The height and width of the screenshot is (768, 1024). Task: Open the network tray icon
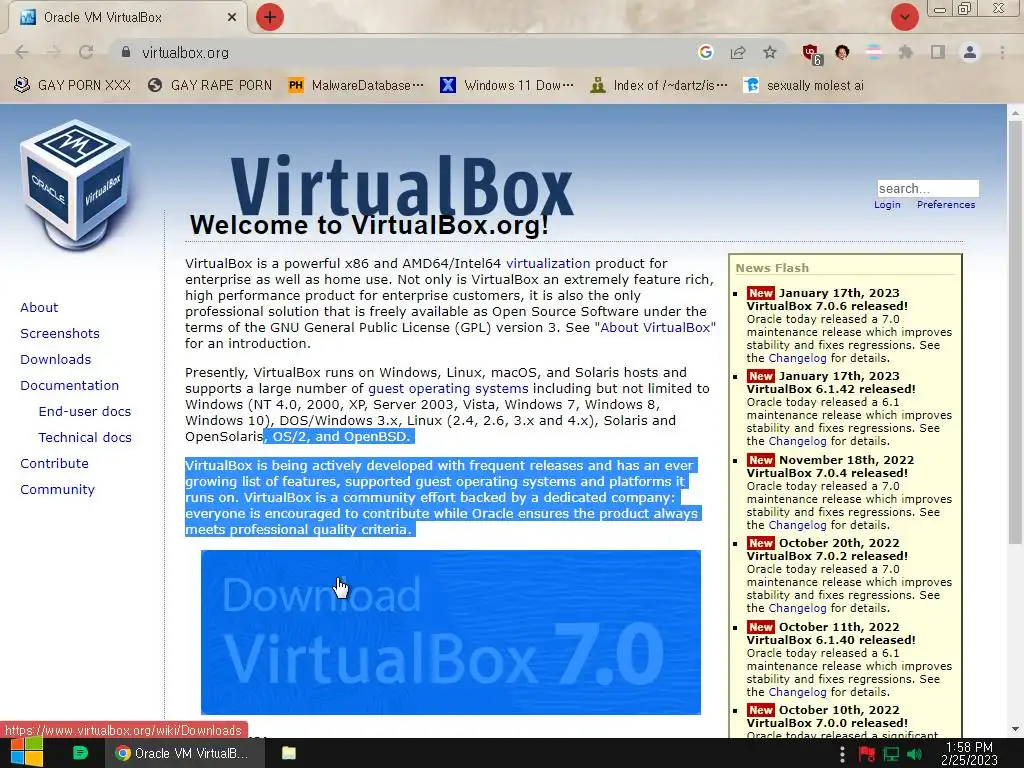pos(891,754)
